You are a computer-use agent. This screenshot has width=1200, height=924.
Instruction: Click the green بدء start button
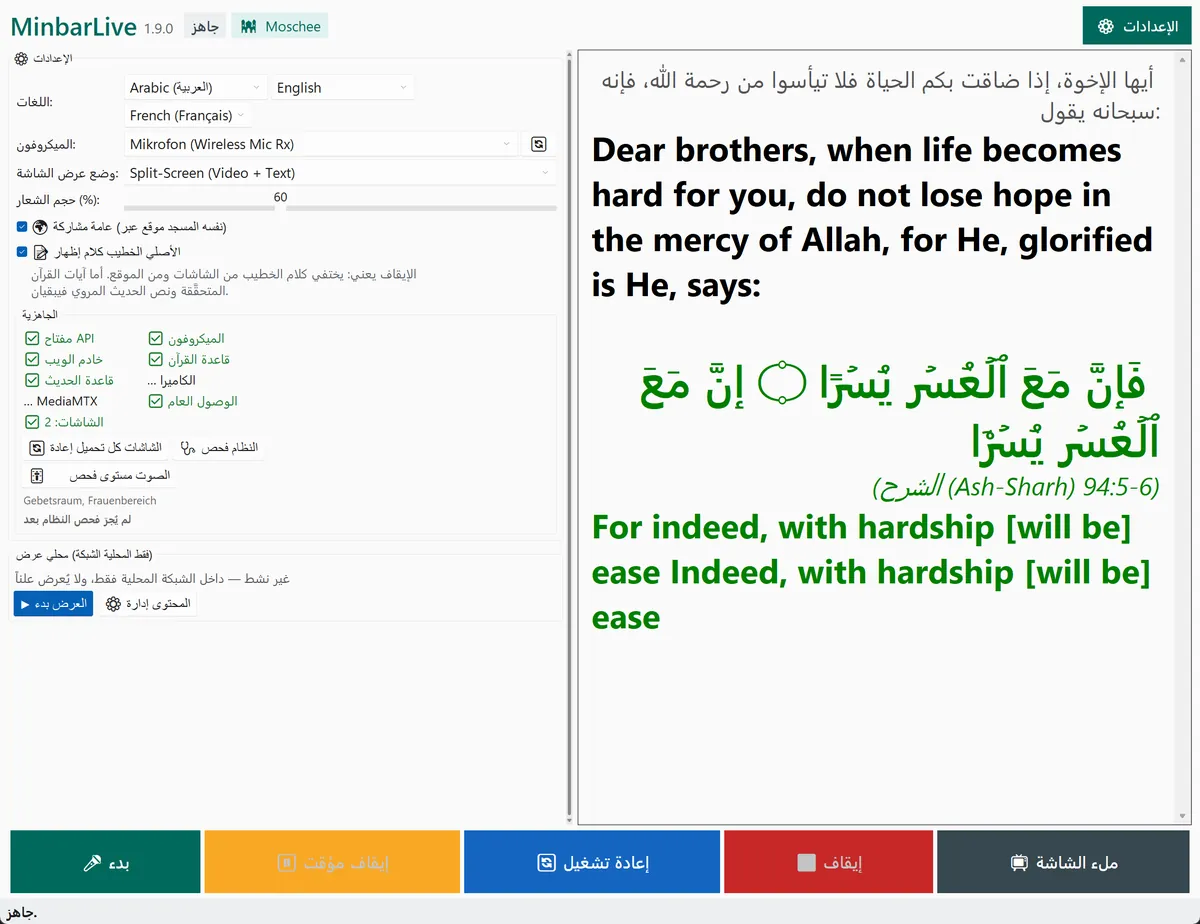(105, 862)
